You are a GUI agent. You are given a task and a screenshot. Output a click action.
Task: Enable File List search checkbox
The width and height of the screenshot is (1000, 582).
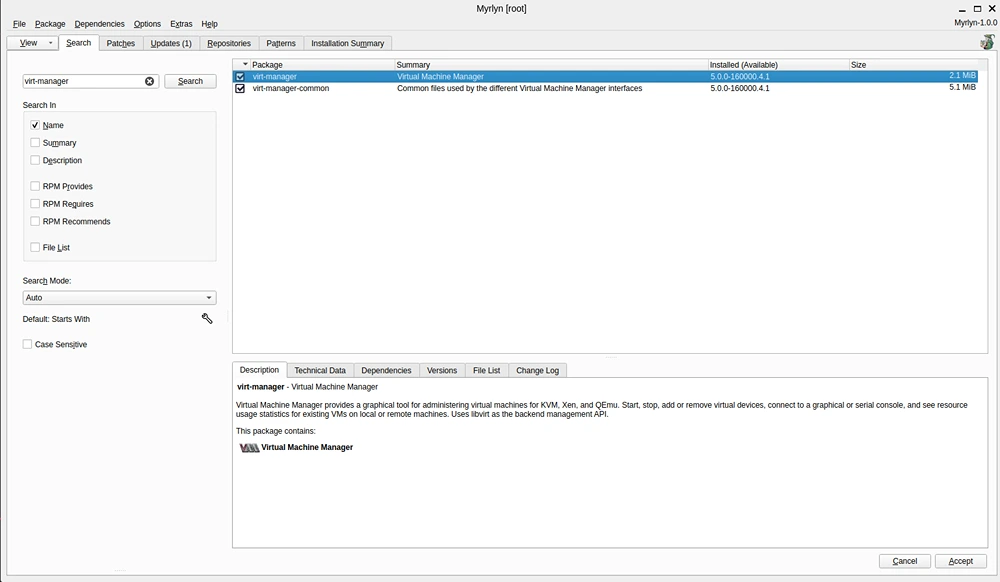point(35,247)
